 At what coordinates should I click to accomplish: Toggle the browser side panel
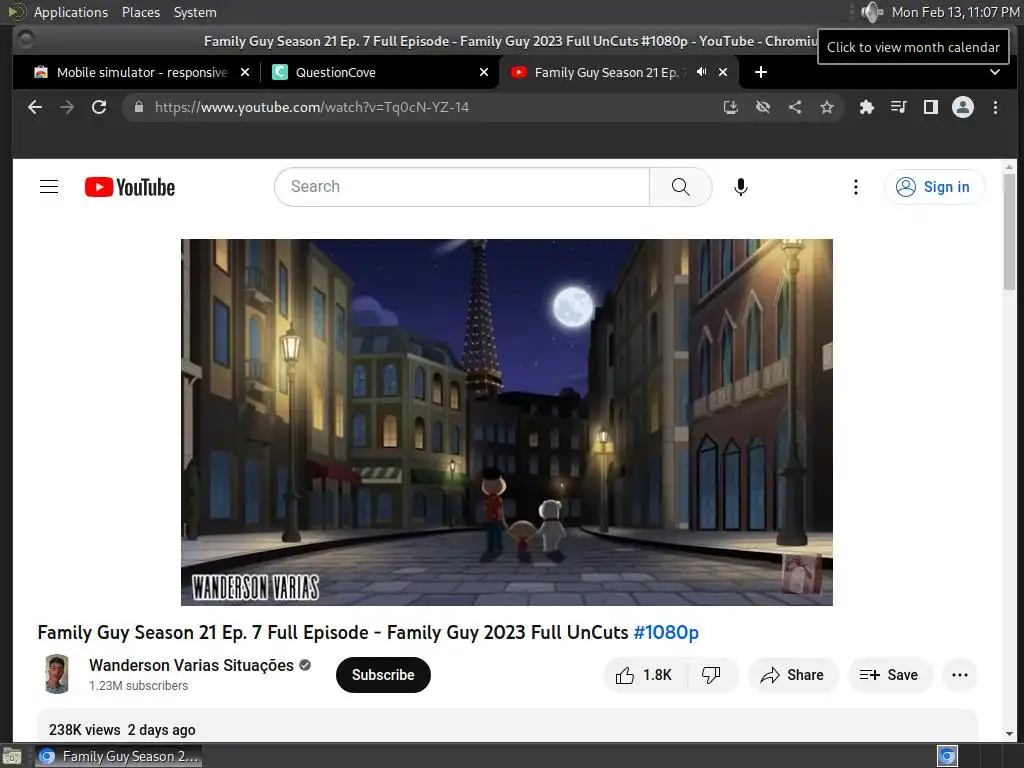tap(931, 107)
